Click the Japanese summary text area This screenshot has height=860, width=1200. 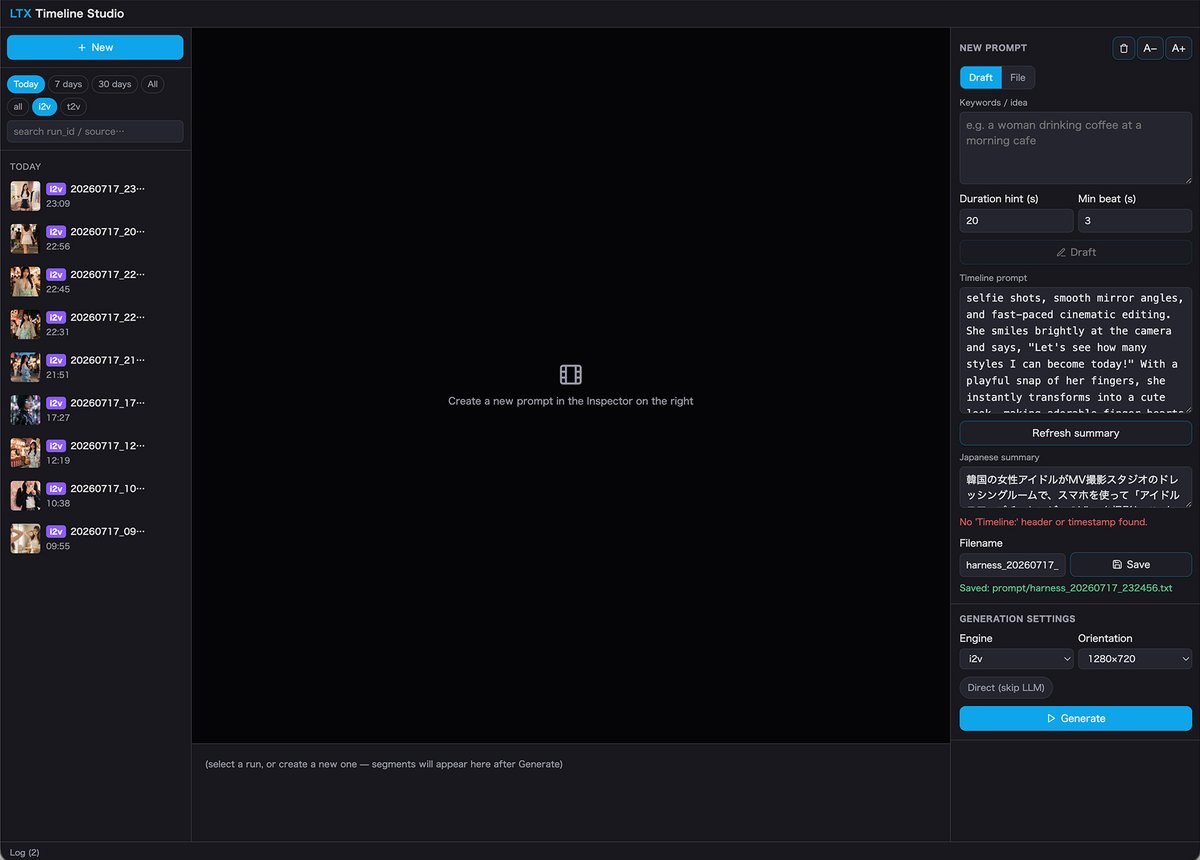pos(1076,487)
